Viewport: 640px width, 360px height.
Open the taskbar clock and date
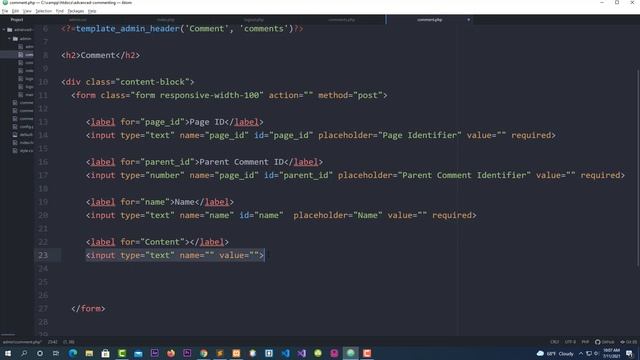pos(611,353)
